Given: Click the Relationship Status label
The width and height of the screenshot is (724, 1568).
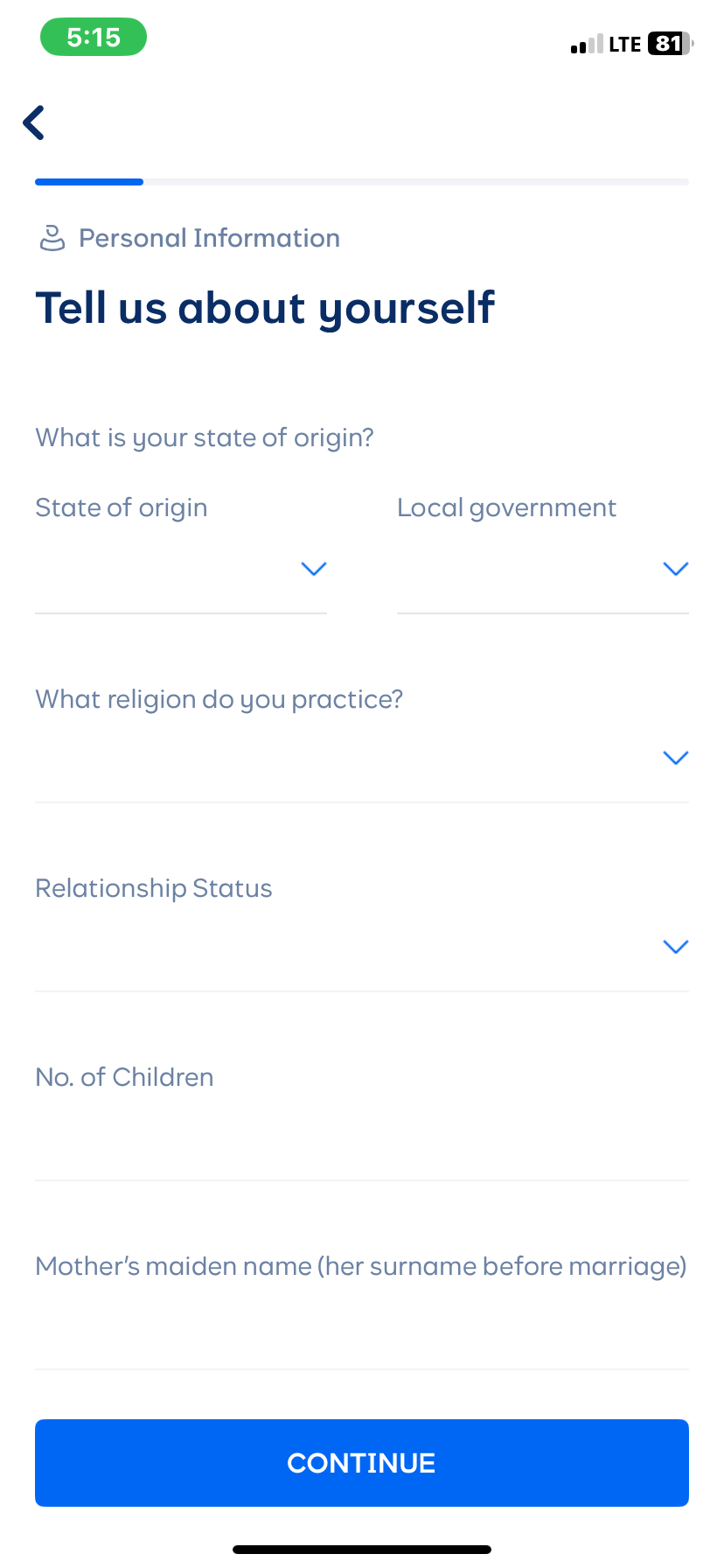Looking at the screenshot, I should click(154, 888).
